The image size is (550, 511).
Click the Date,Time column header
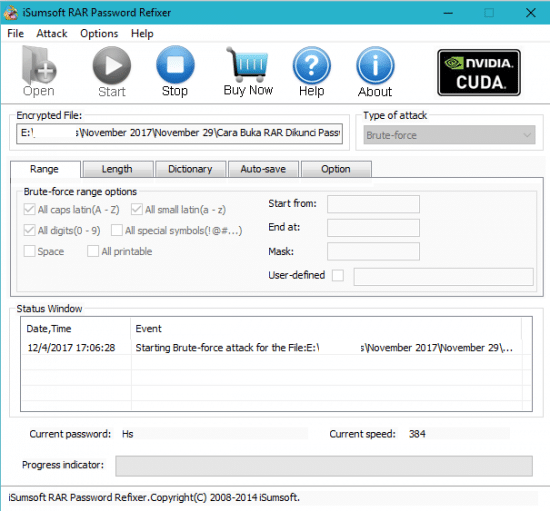pyautogui.click(x=76, y=329)
